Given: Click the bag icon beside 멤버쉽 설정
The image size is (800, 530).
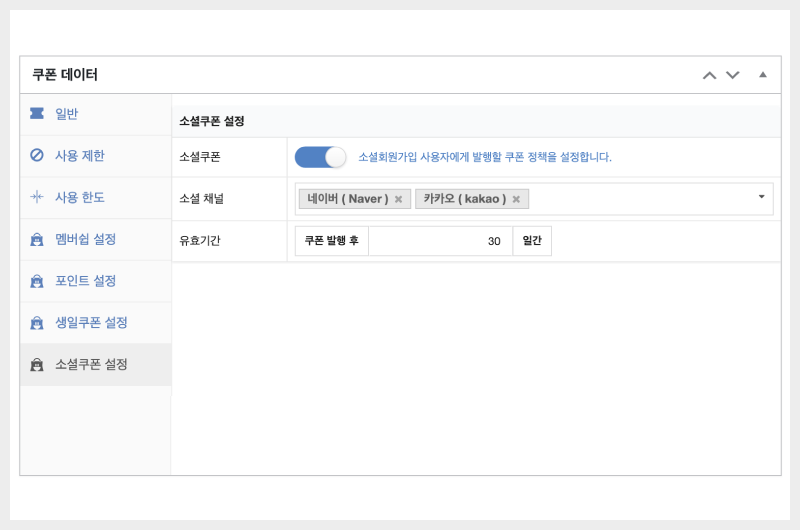Looking at the screenshot, I should [37, 239].
